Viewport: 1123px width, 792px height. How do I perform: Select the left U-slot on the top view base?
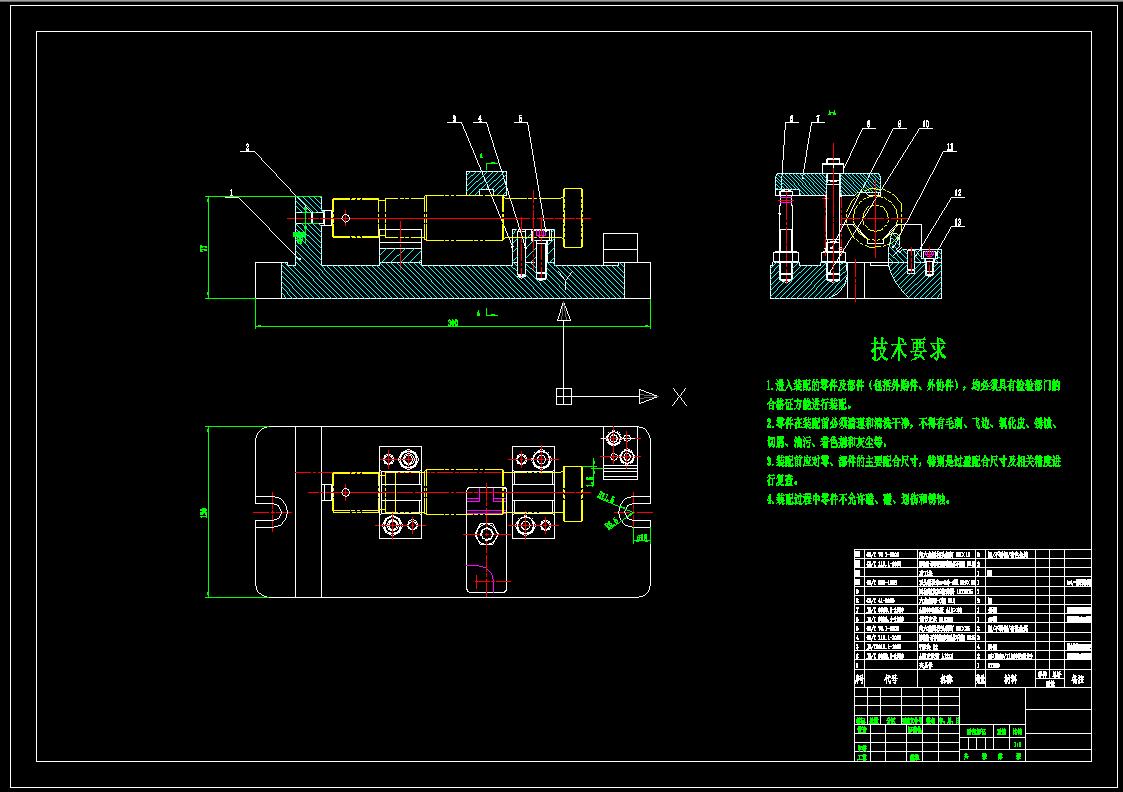(x=272, y=512)
